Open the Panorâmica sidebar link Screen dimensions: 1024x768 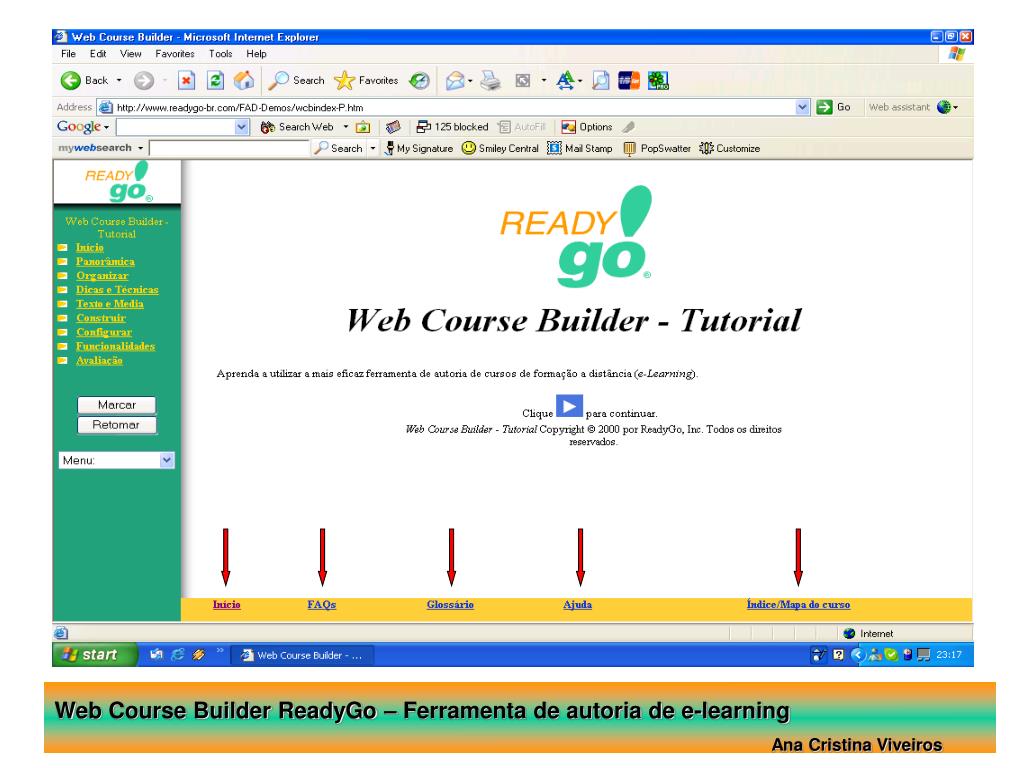click(105, 261)
